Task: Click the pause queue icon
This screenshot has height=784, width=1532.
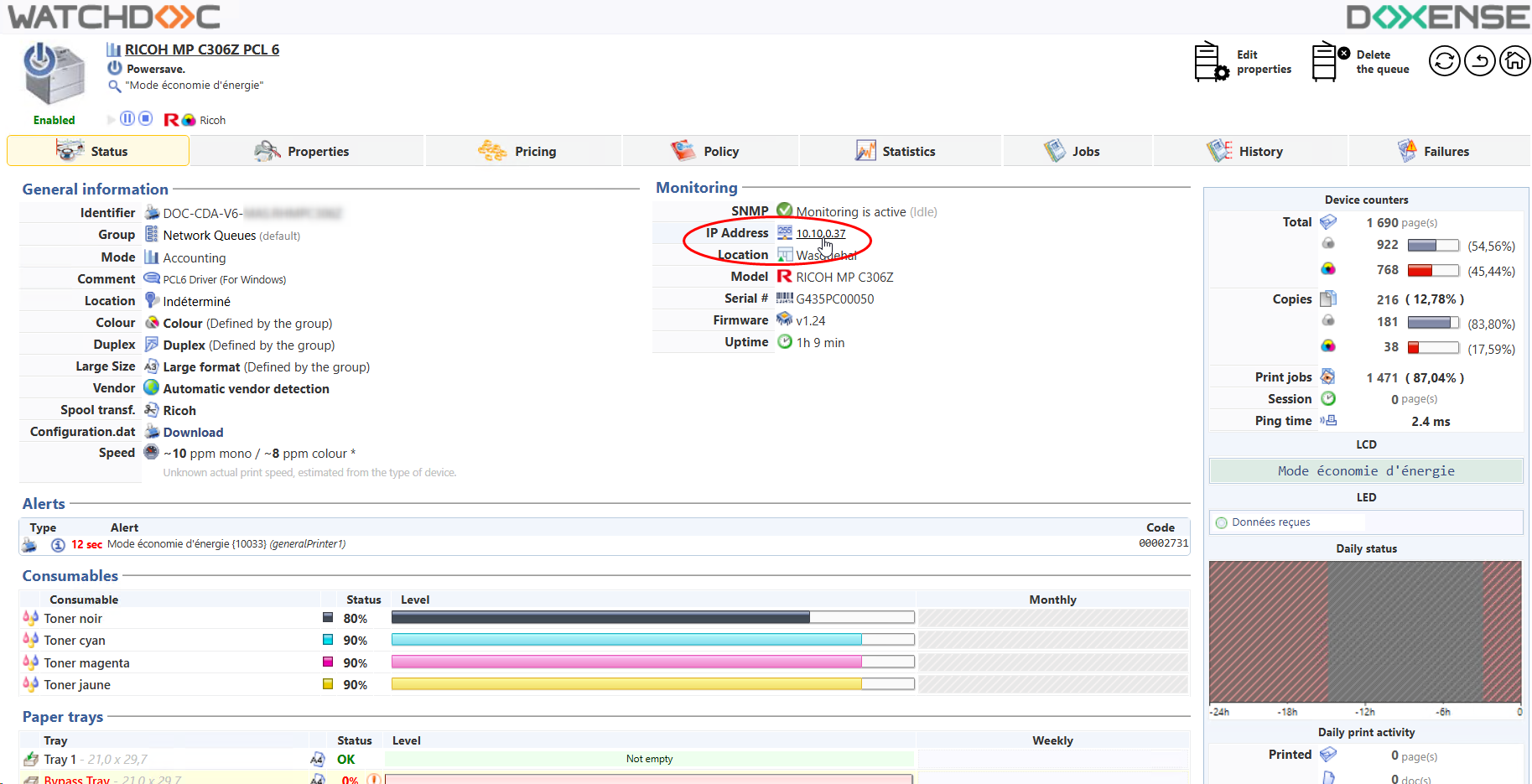Action: [127, 118]
